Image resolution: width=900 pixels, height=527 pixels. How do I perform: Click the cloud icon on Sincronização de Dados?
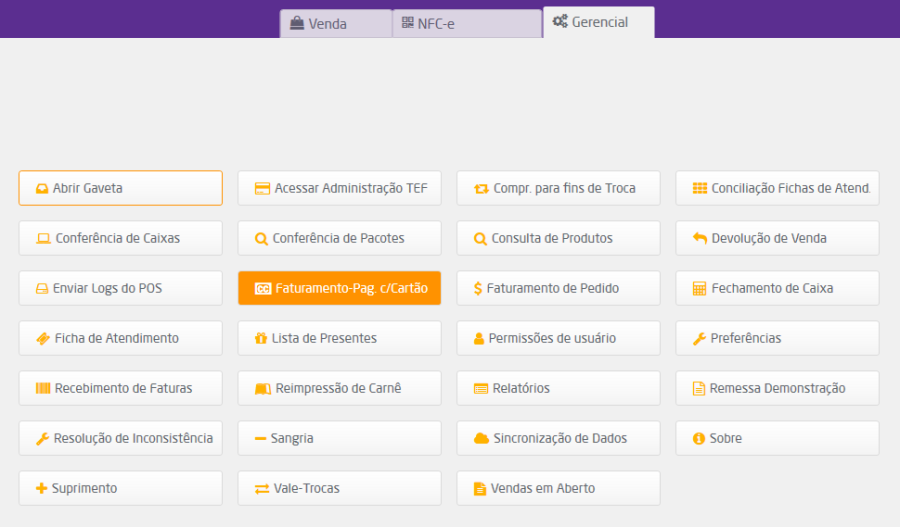(481, 438)
